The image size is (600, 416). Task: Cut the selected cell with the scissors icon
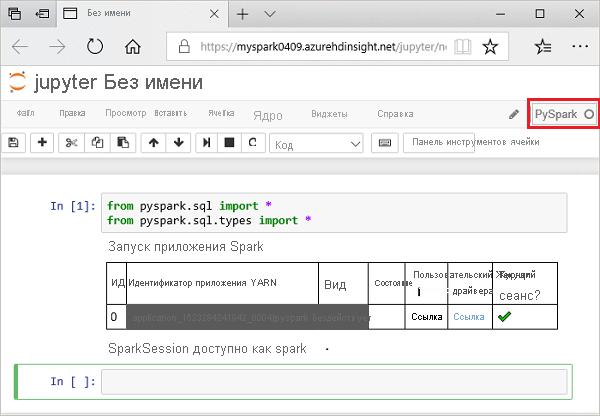[72, 143]
